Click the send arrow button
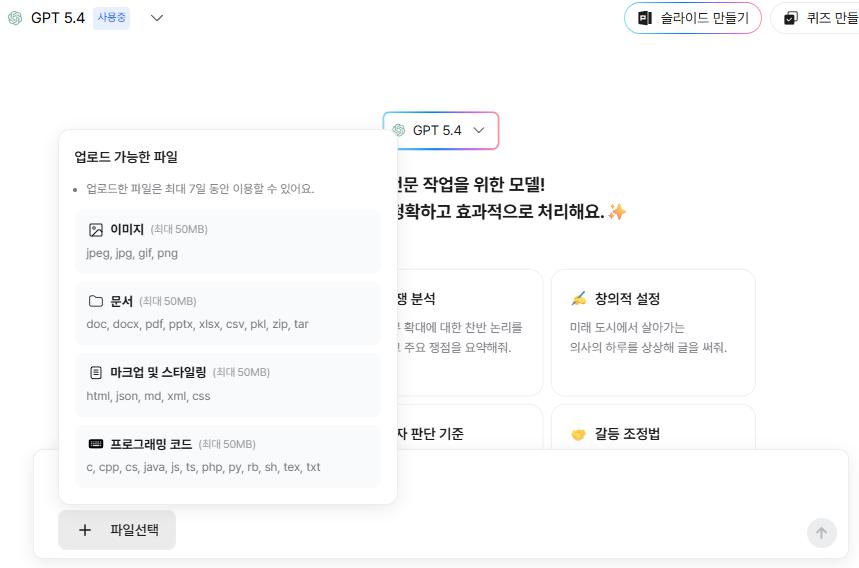The height and width of the screenshot is (568, 859). (821, 532)
